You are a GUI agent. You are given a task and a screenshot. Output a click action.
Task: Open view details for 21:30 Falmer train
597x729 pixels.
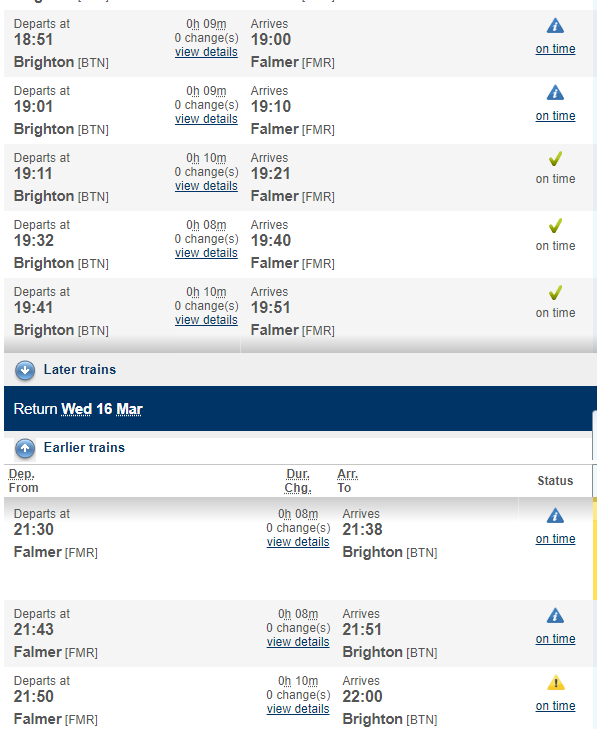click(298, 542)
